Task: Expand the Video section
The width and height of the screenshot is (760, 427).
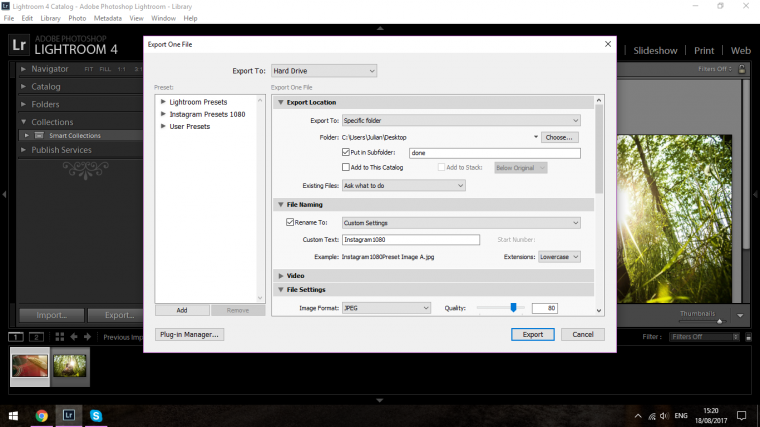Action: 281,276
